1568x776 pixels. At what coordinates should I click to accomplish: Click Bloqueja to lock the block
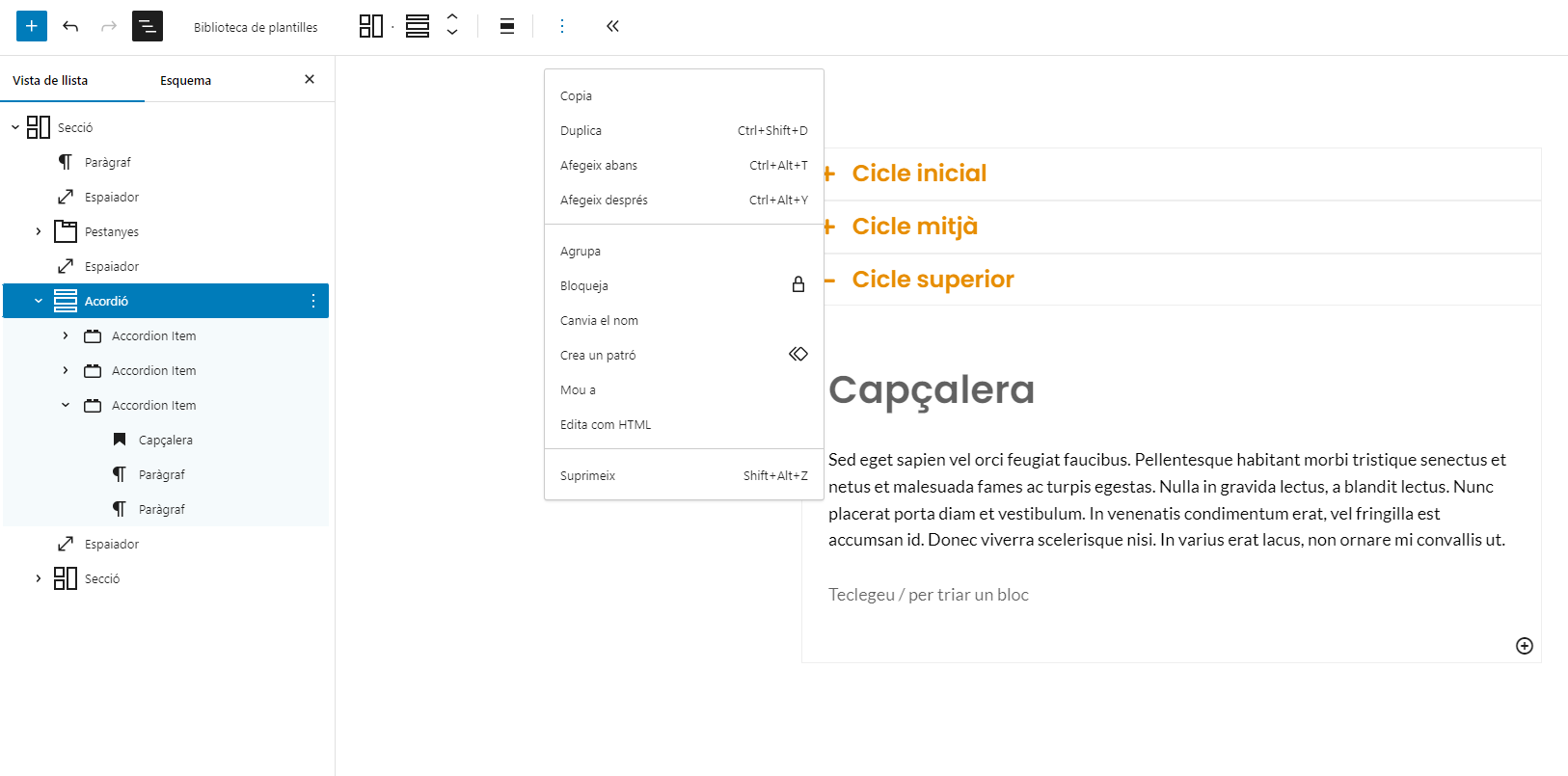[584, 285]
